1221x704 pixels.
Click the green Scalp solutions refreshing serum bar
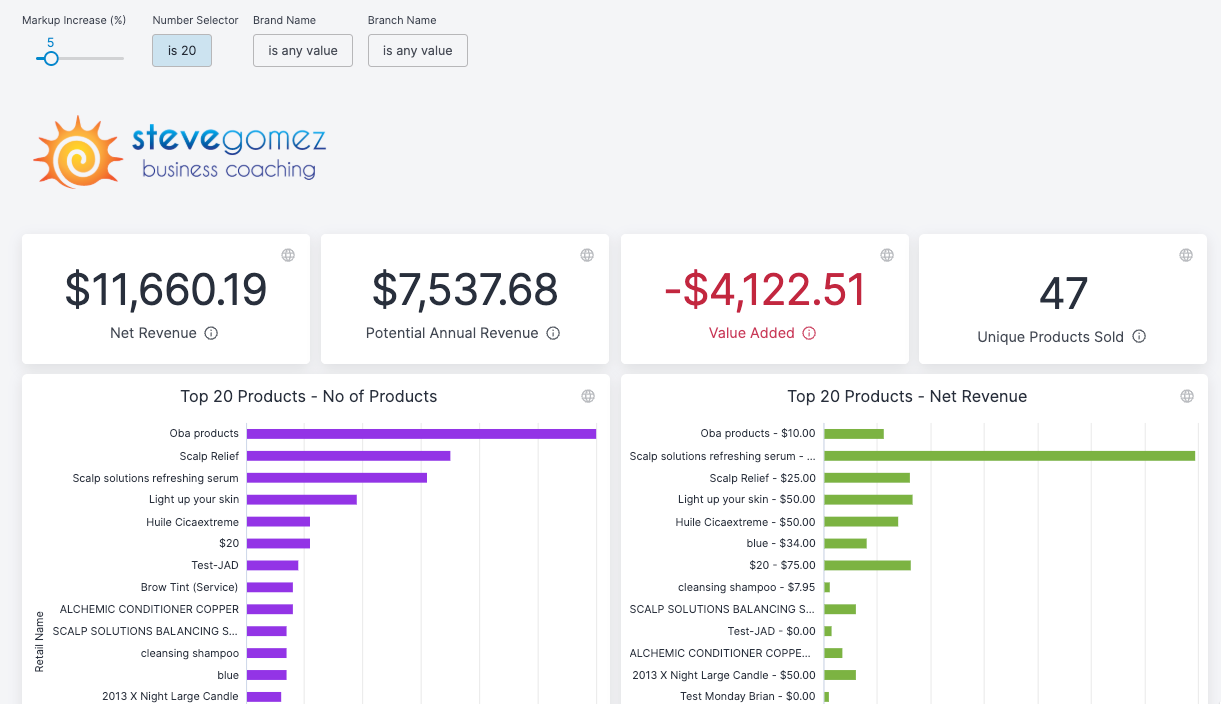pos(1009,456)
